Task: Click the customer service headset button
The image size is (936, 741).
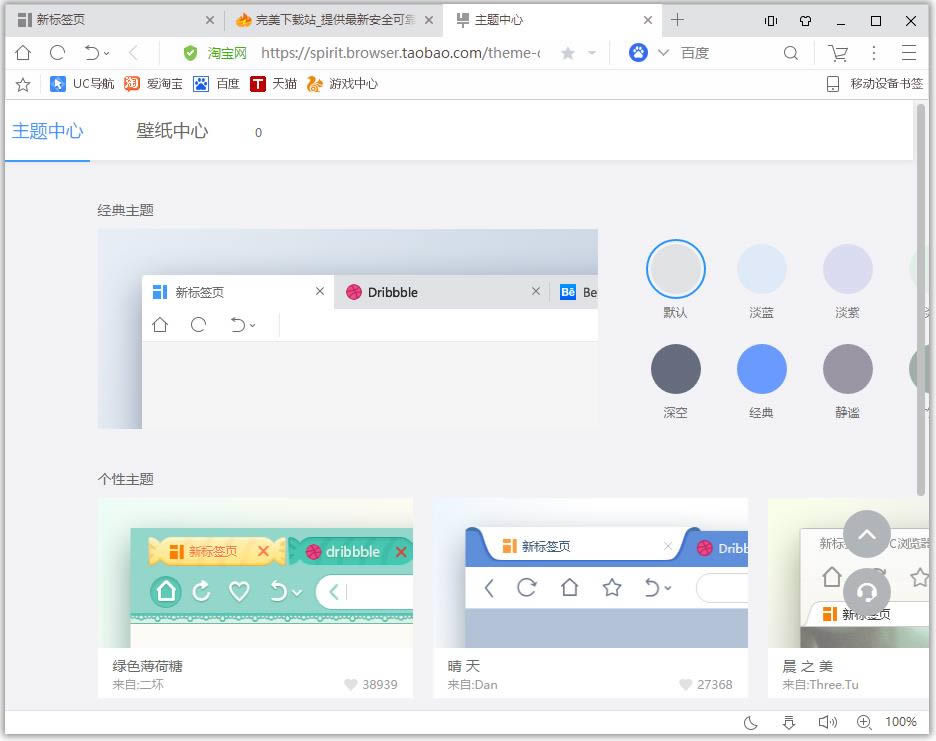Action: pyautogui.click(x=867, y=591)
